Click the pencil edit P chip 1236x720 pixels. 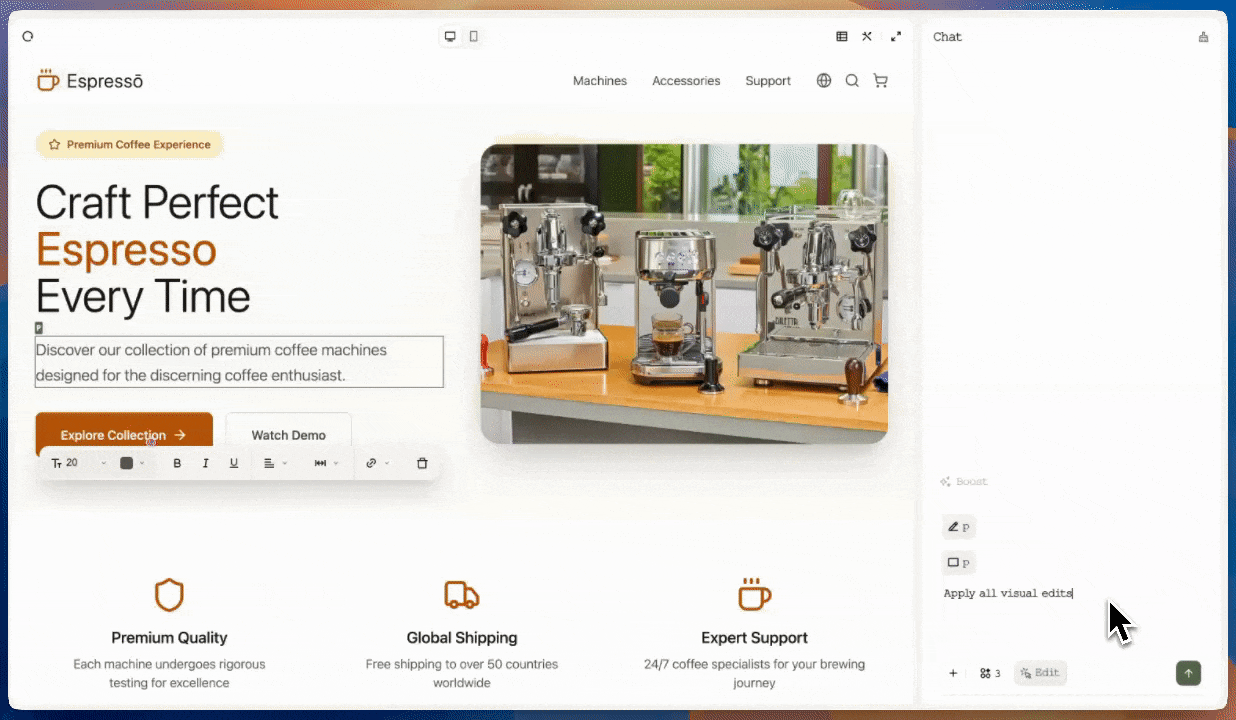959,527
